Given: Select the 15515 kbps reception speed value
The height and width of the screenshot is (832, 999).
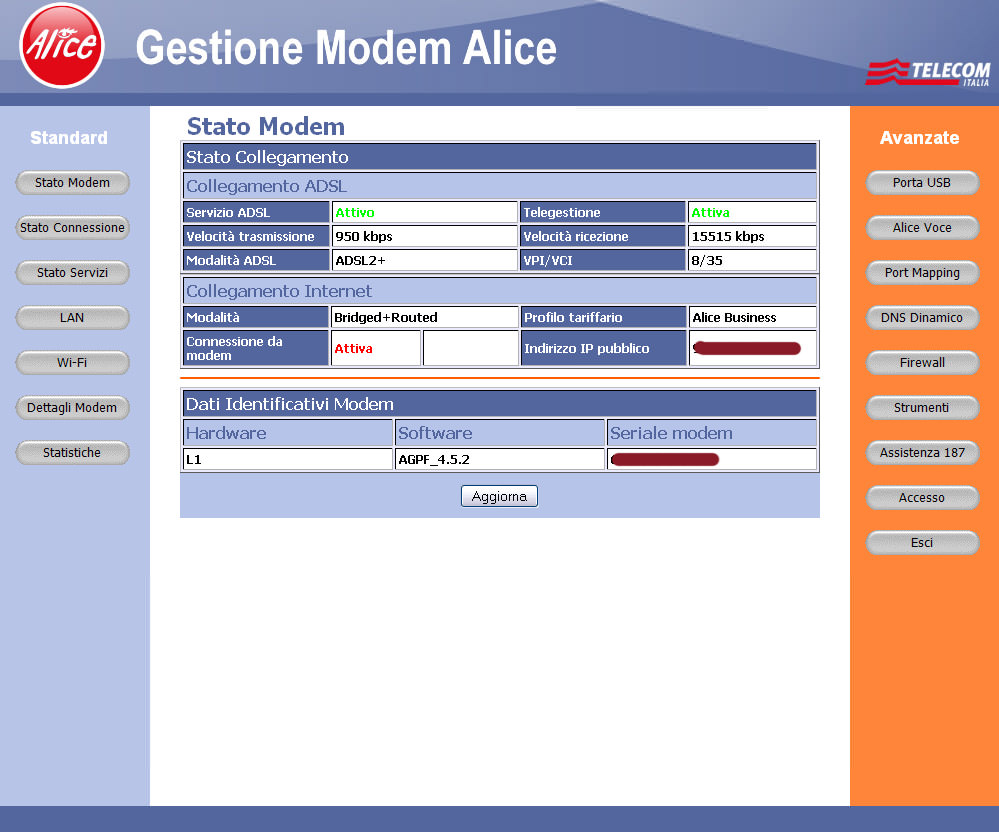Looking at the screenshot, I should [x=728, y=236].
